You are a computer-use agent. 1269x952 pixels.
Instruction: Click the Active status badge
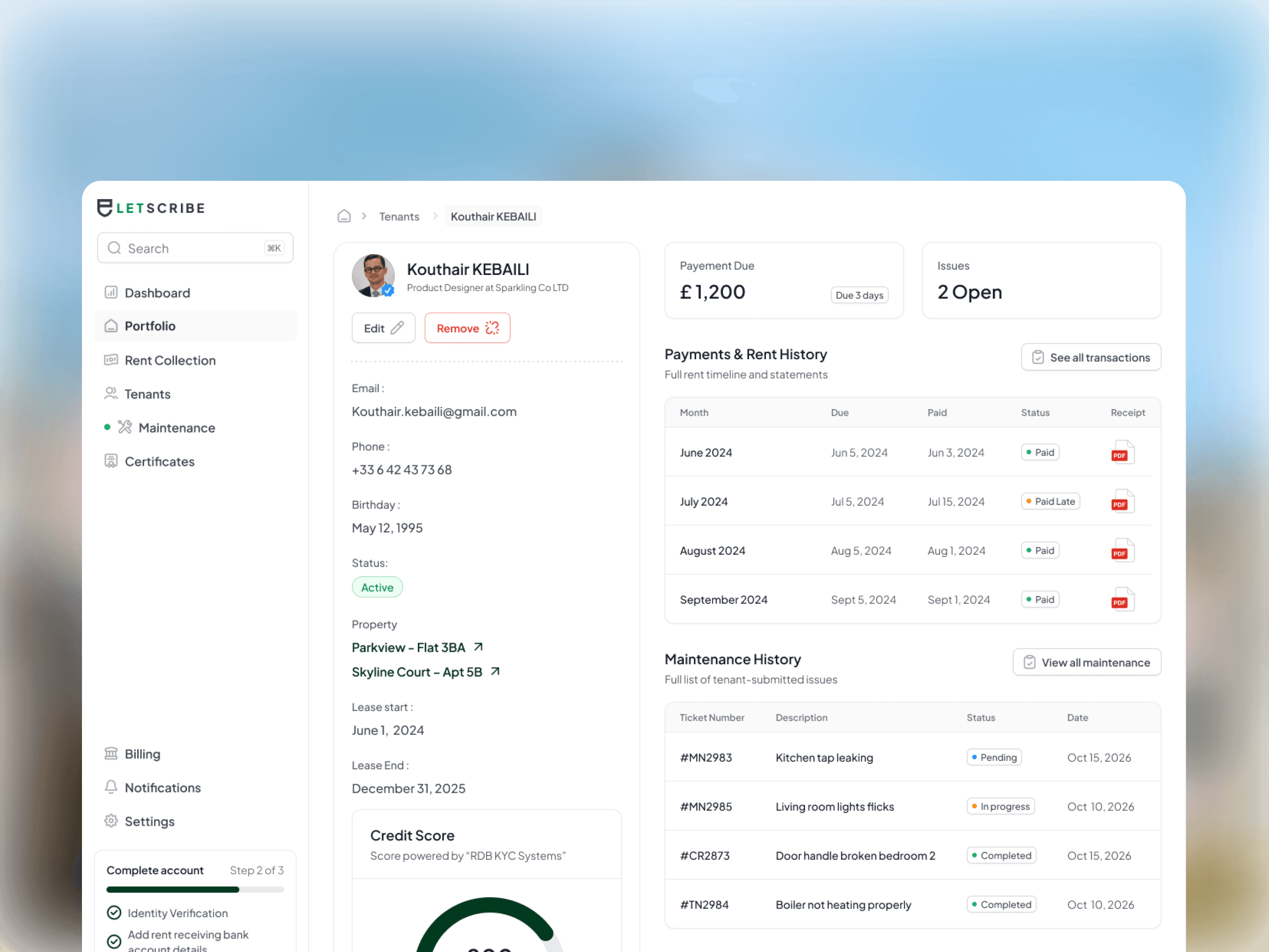click(377, 587)
